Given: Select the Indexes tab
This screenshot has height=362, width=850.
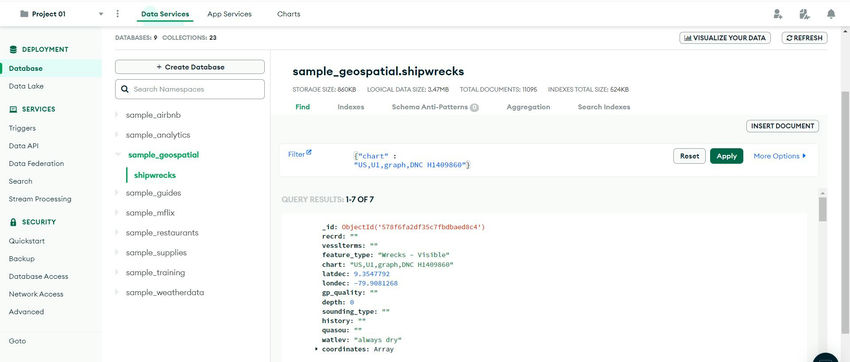Looking at the screenshot, I should (x=351, y=107).
